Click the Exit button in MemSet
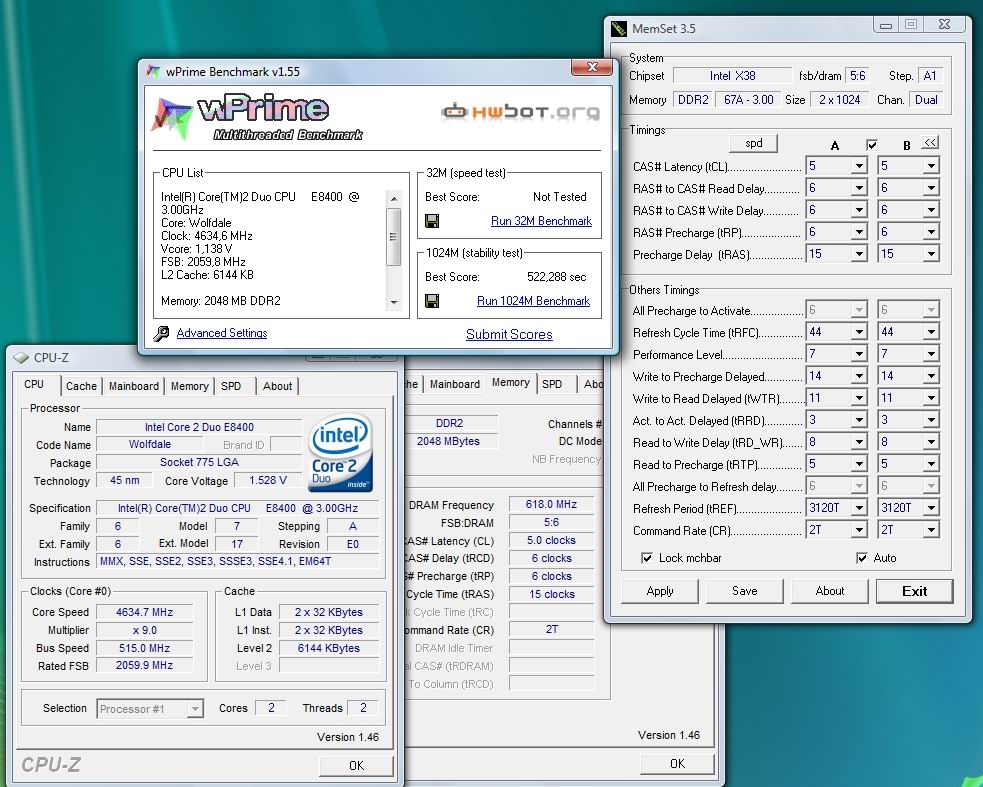Screen dimensions: 983x787 915,591
